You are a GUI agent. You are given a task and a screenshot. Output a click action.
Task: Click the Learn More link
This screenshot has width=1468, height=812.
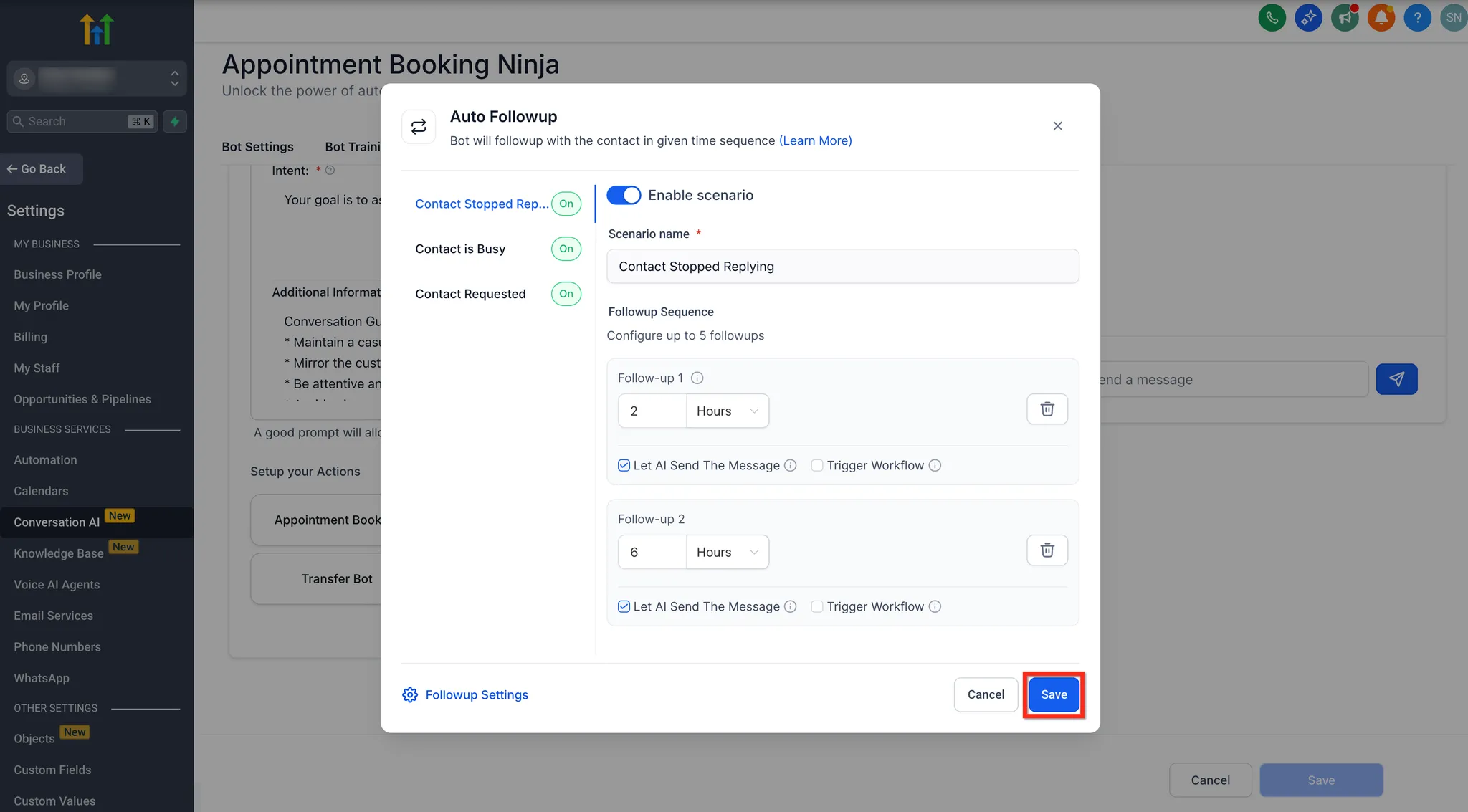(815, 140)
